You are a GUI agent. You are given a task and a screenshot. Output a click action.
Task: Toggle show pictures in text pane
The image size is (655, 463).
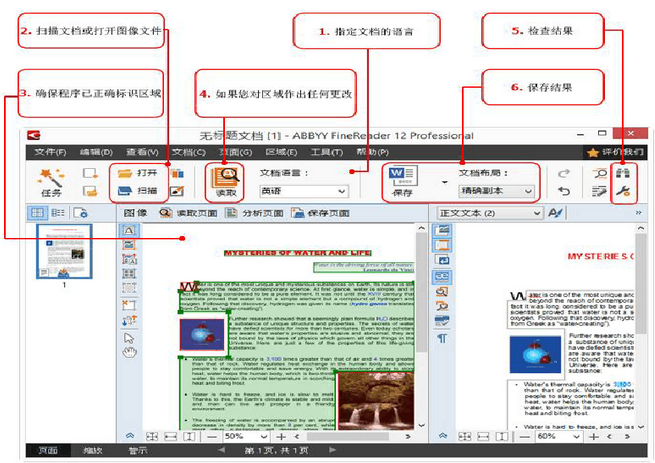442,230
